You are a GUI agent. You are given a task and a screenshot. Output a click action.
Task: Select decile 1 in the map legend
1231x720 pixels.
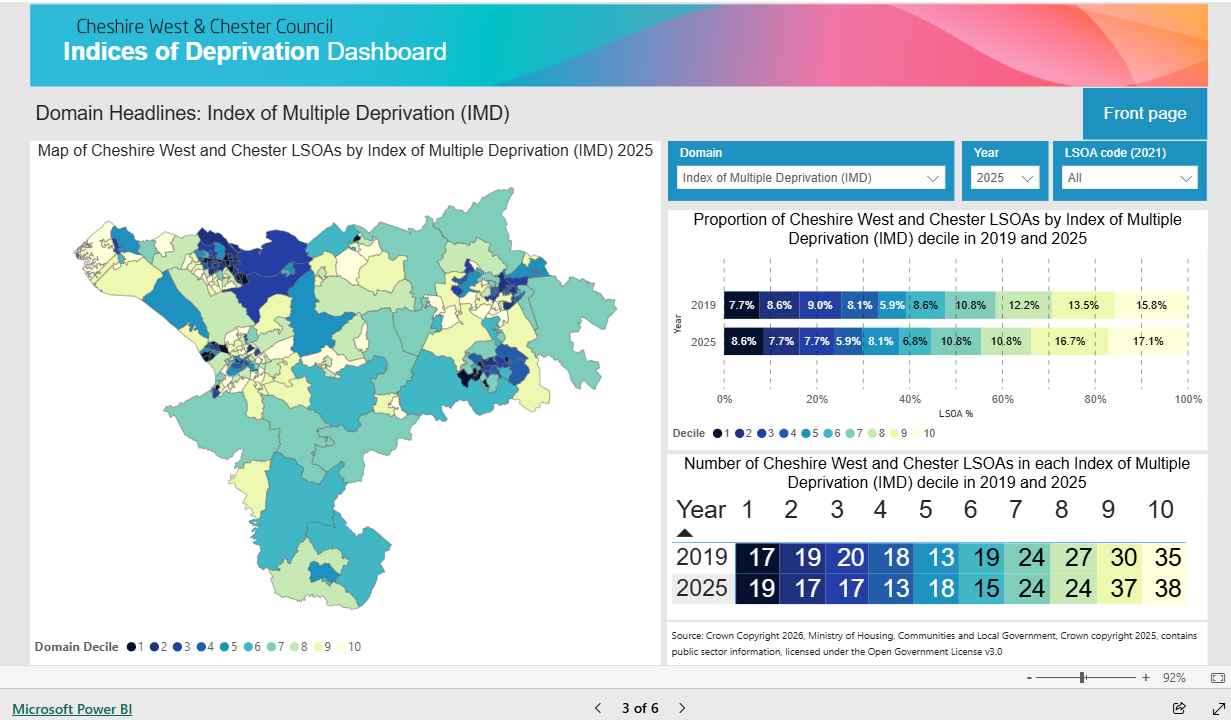coord(136,647)
